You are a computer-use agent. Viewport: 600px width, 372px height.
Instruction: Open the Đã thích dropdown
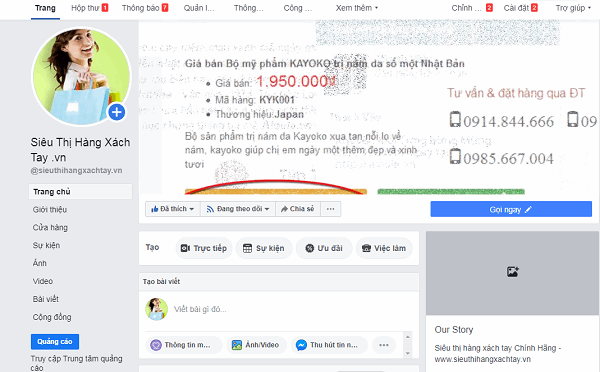173,209
